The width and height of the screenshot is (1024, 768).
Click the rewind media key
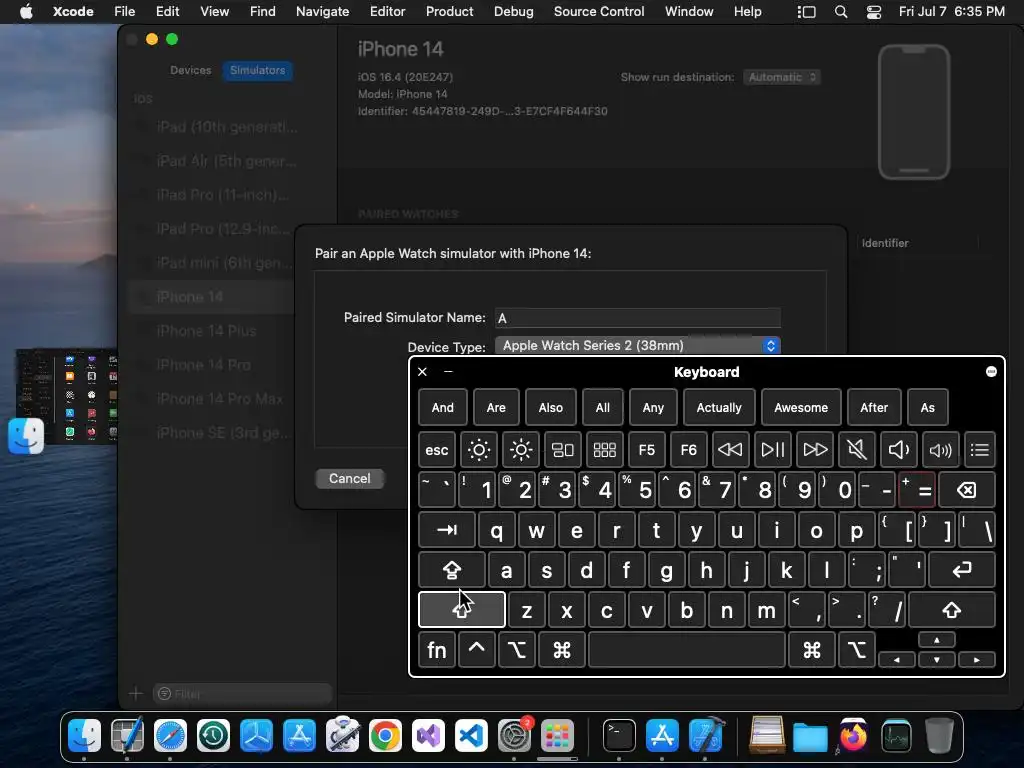click(730, 450)
